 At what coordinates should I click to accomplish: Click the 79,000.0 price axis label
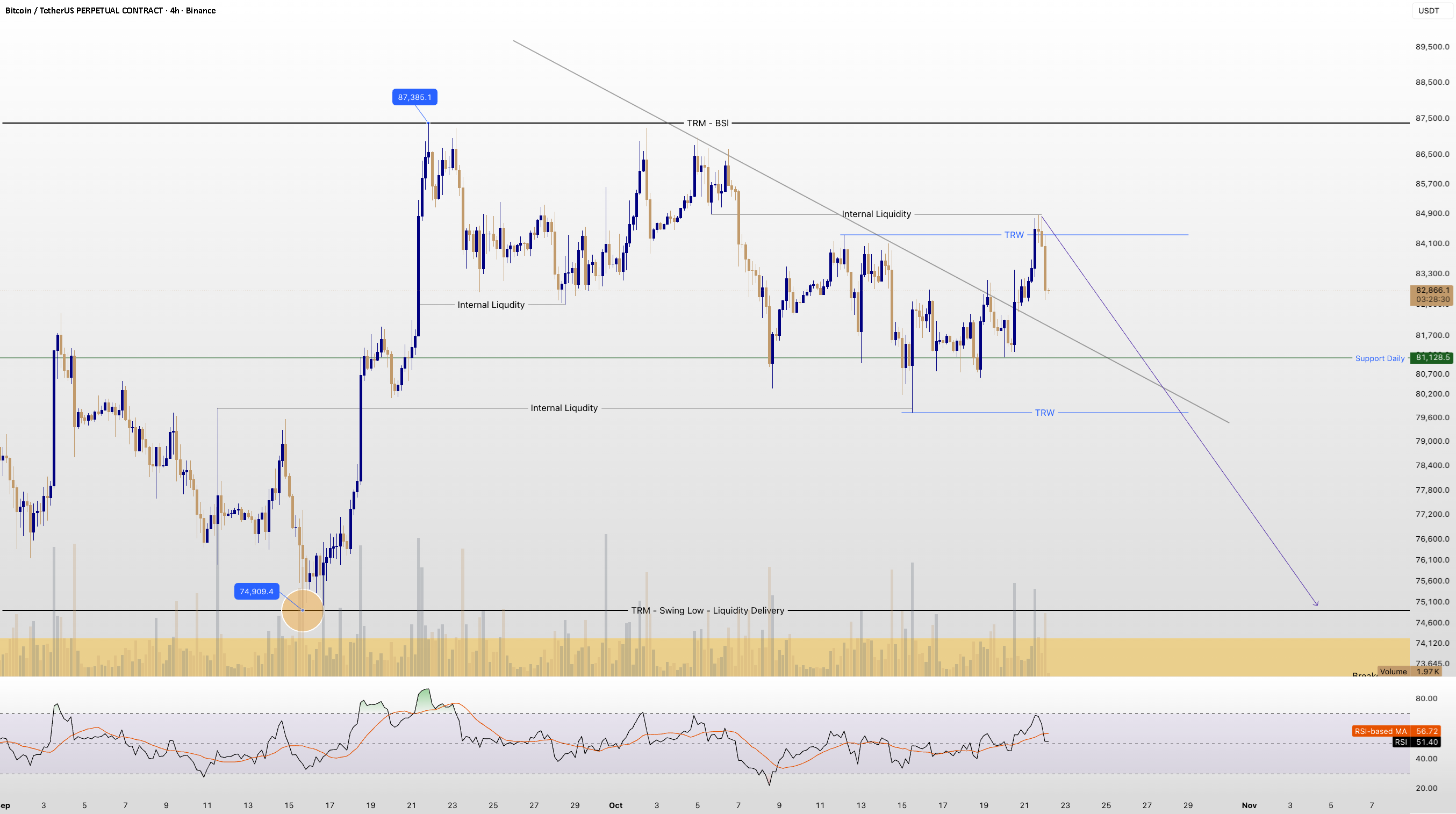click(x=1432, y=441)
